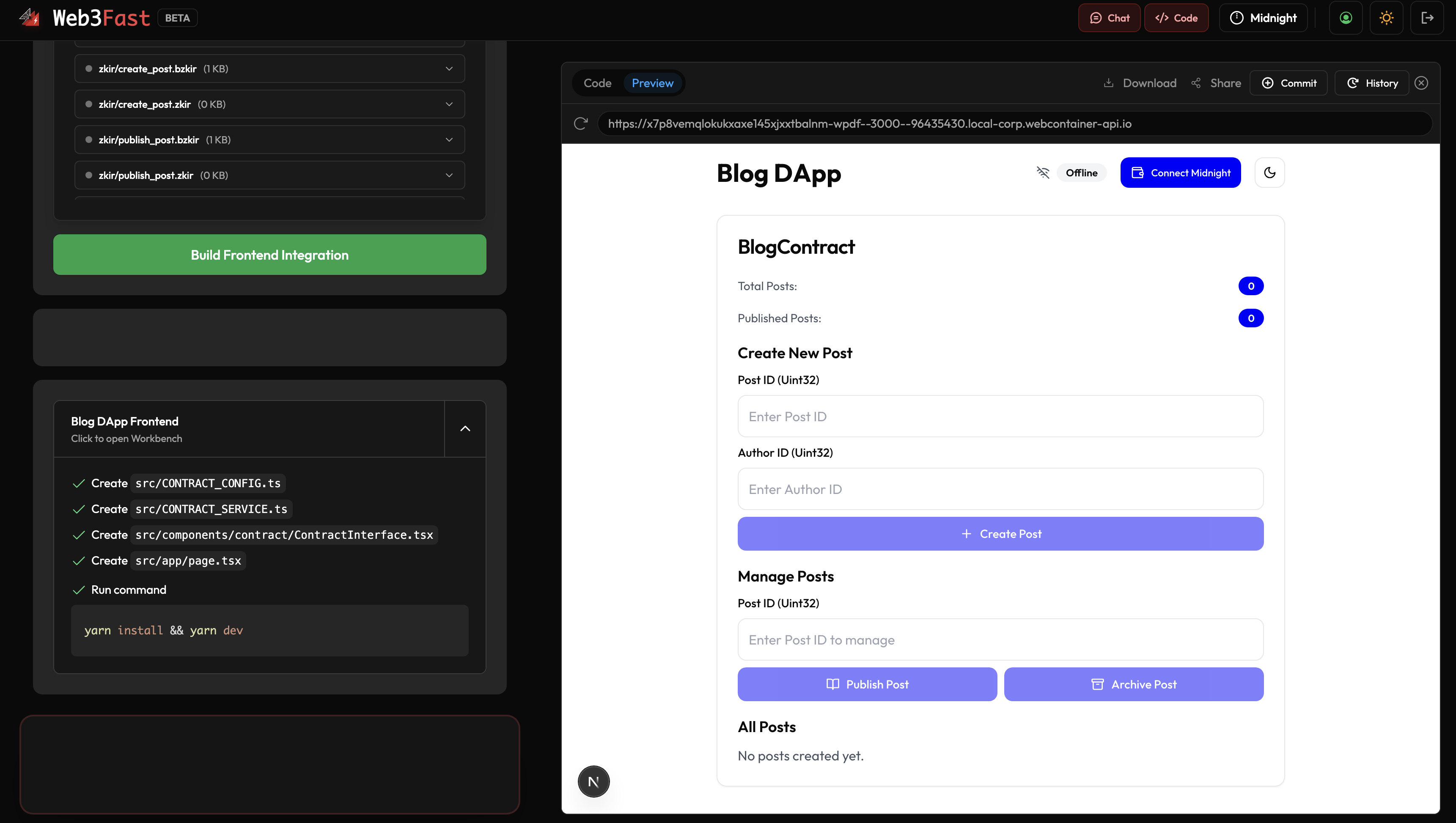Image resolution: width=1456 pixels, height=823 pixels.
Task: Click the BETA badge
Action: pyautogui.click(x=178, y=18)
